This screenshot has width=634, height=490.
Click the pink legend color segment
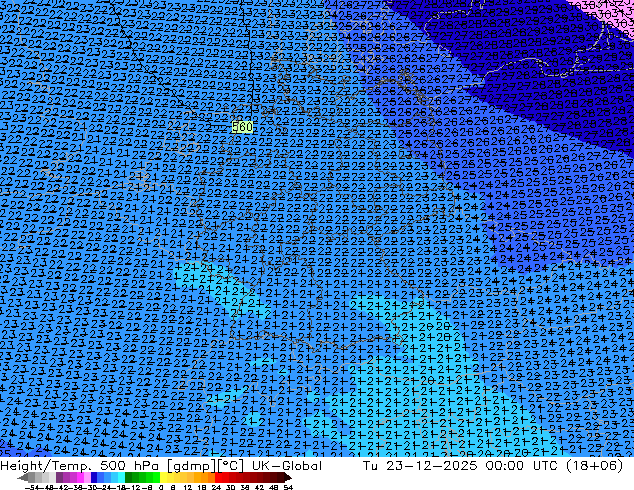point(87,477)
